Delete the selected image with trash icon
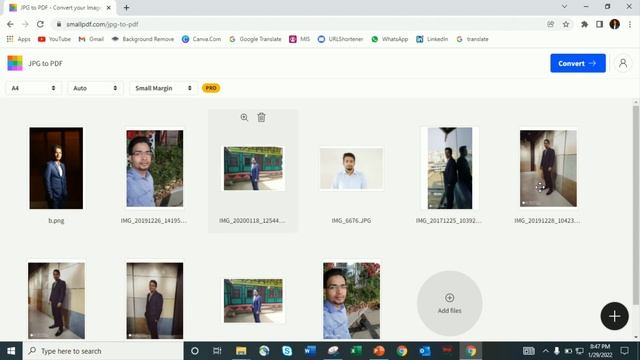Image resolution: width=640 pixels, height=360 pixels. click(261, 118)
